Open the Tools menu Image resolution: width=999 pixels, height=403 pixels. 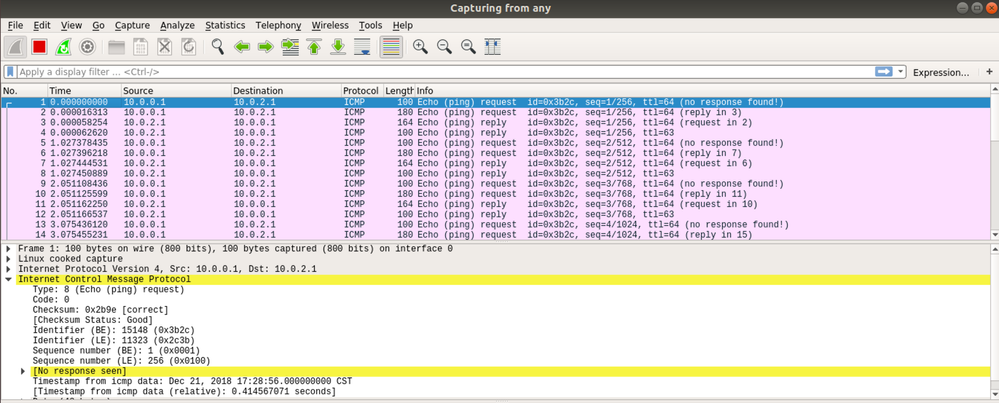point(370,25)
